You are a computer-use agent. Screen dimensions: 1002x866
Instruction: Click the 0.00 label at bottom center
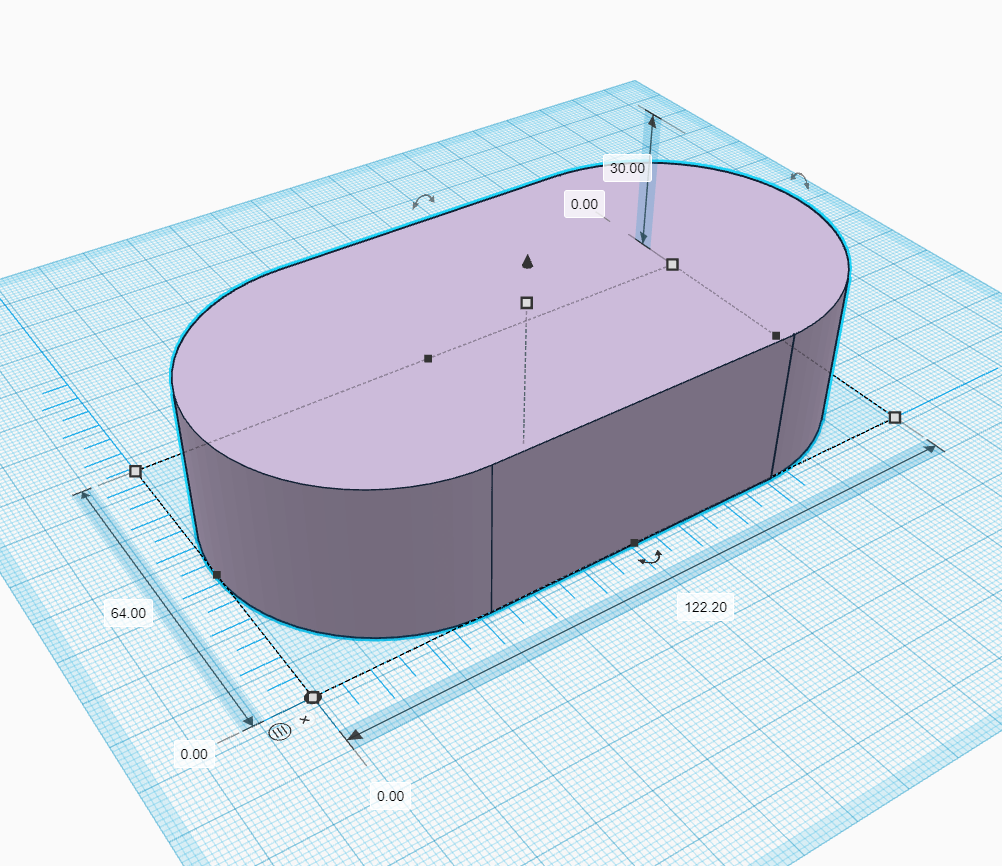click(x=390, y=797)
